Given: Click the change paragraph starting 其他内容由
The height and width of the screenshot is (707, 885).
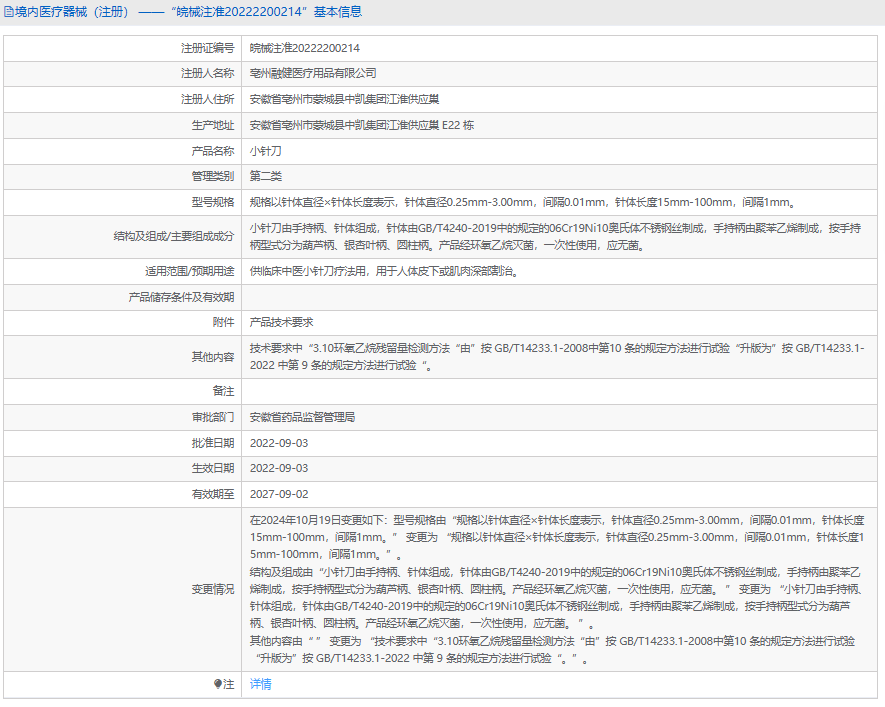Looking at the screenshot, I should (x=553, y=650).
